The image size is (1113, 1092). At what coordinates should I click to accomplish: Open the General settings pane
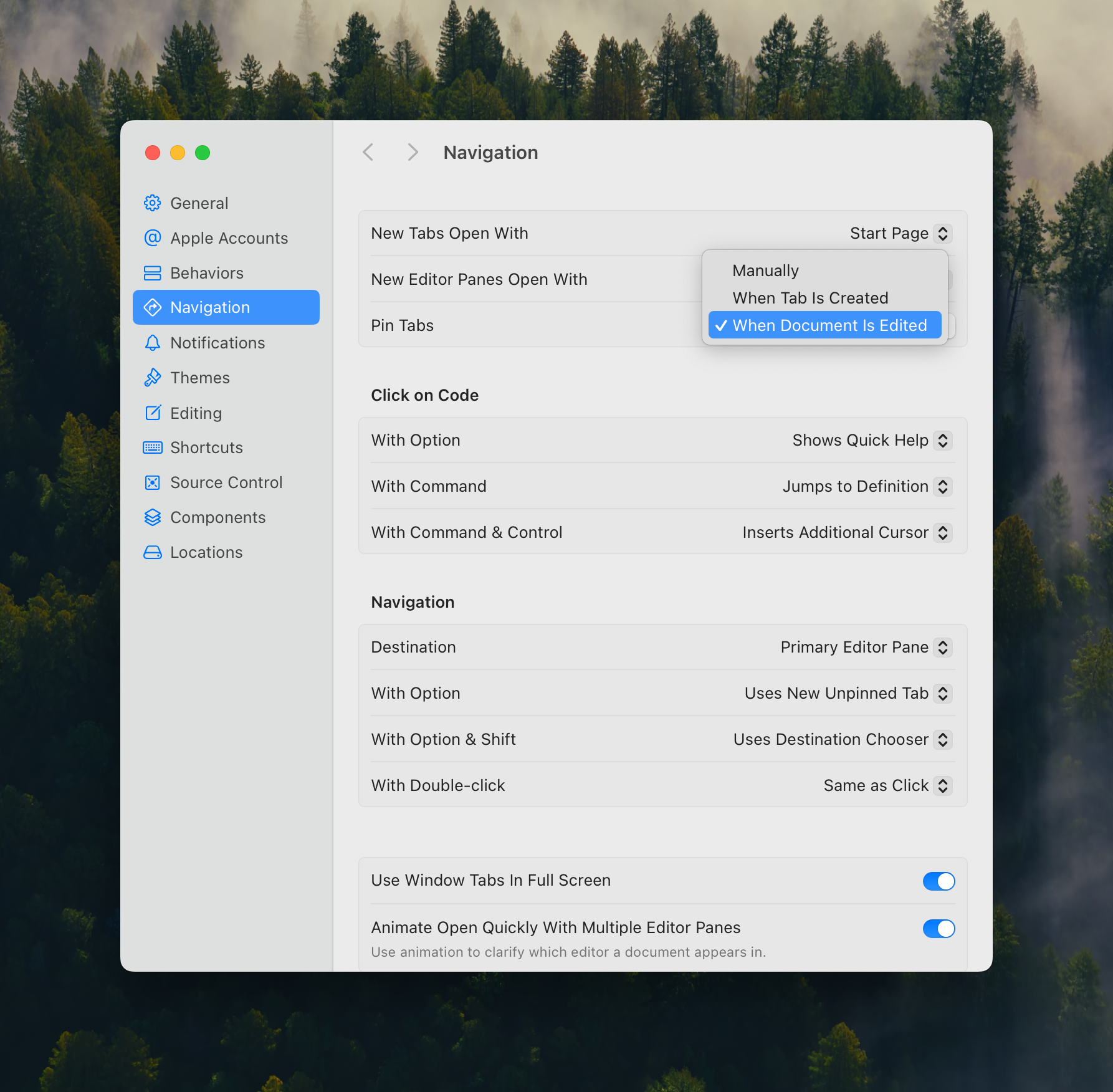coord(226,203)
